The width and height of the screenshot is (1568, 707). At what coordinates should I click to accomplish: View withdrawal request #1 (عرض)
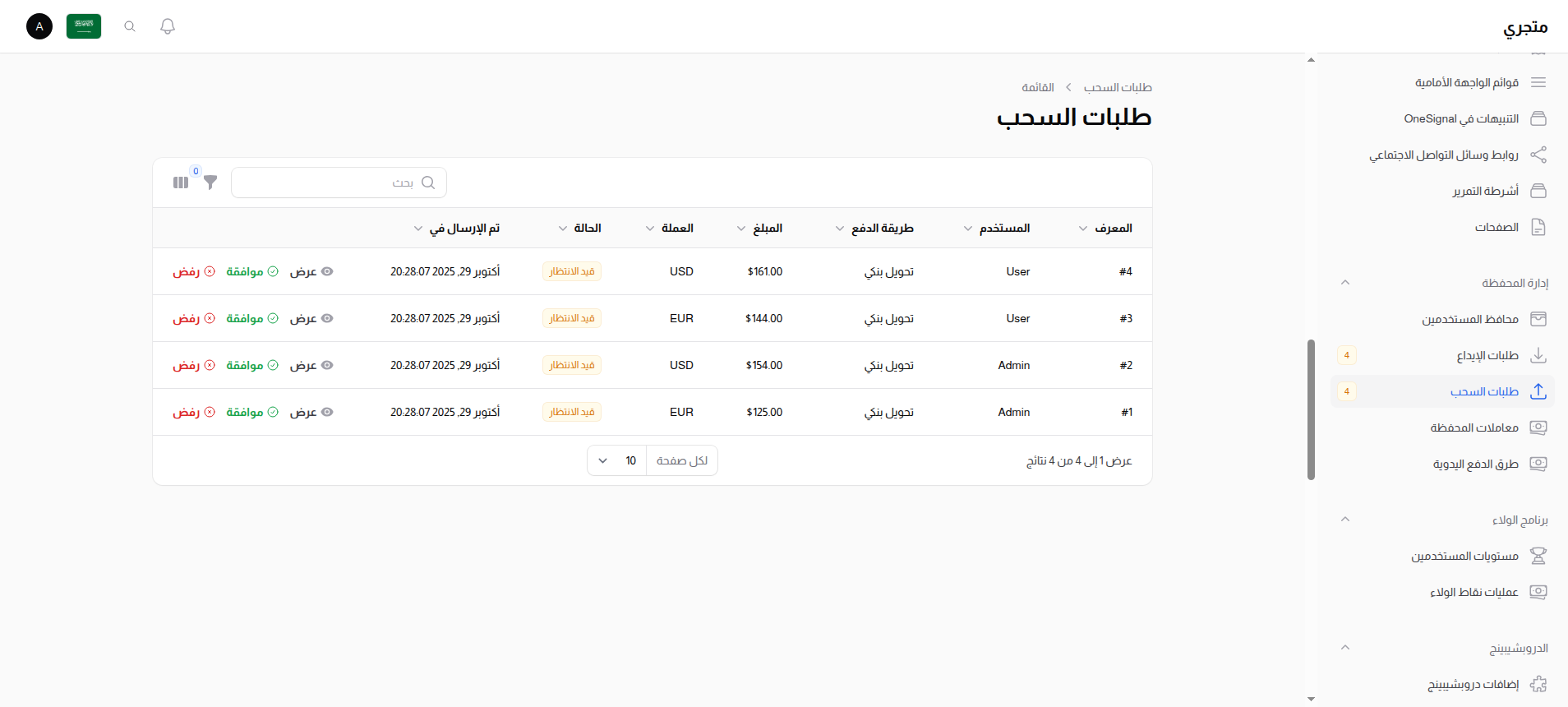point(311,412)
